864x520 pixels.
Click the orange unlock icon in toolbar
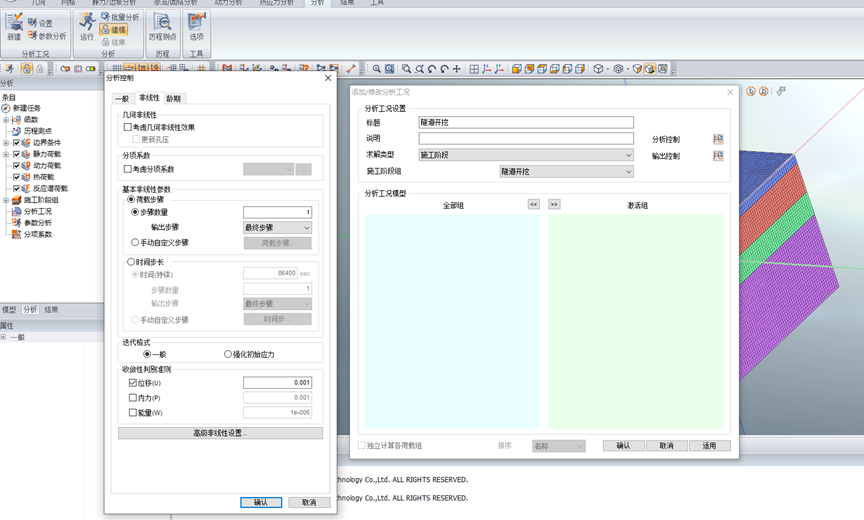point(26,69)
